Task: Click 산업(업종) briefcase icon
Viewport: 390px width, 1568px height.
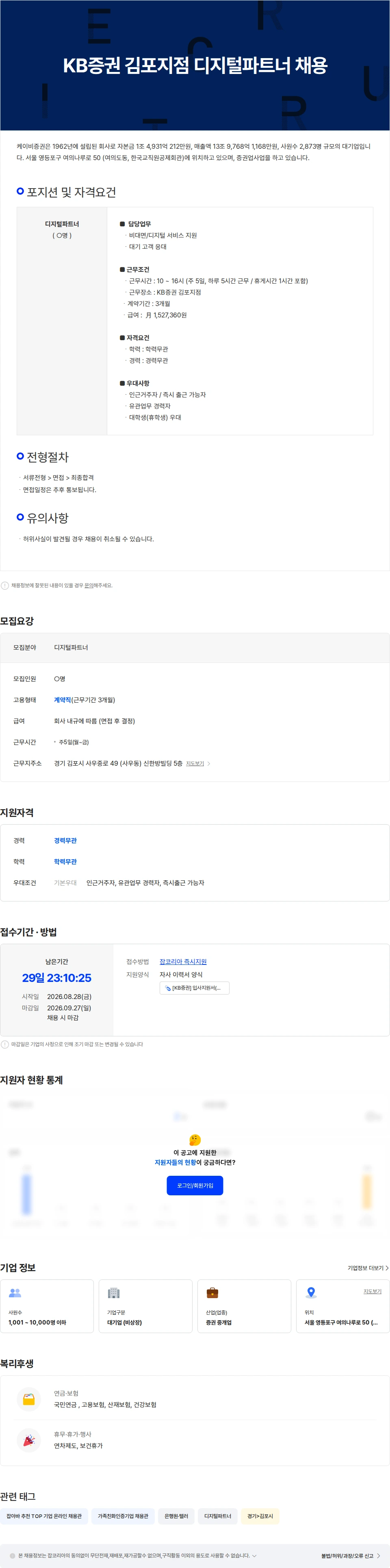Action: pyautogui.click(x=212, y=1293)
